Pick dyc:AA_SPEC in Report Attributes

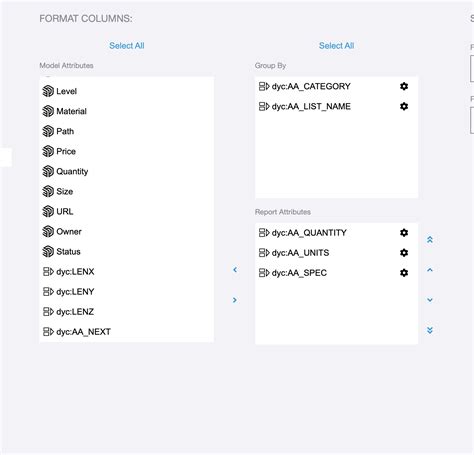(336, 273)
